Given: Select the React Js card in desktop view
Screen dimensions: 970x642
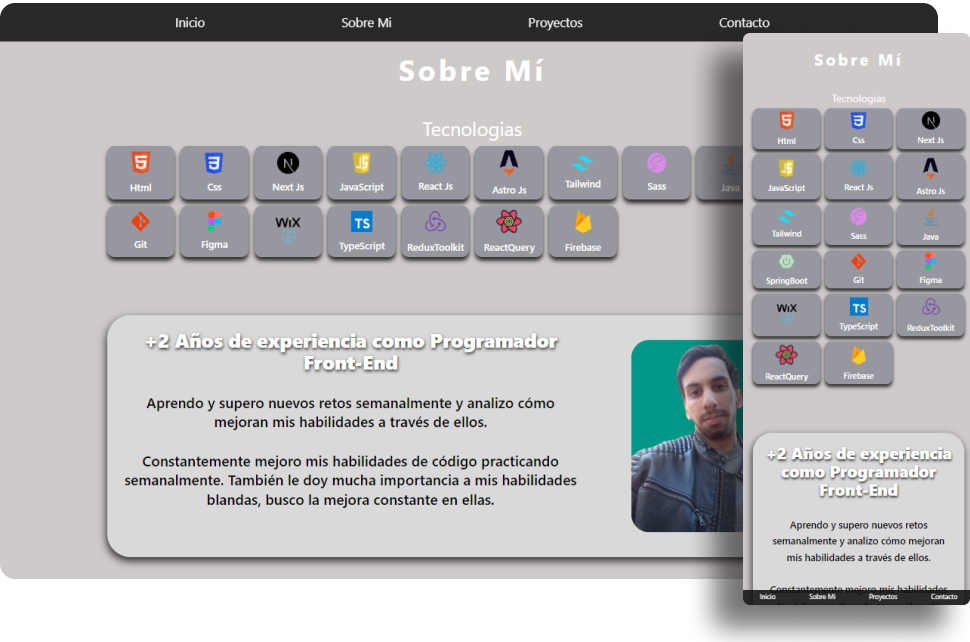Looking at the screenshot, I should click(x=435, y=173).
